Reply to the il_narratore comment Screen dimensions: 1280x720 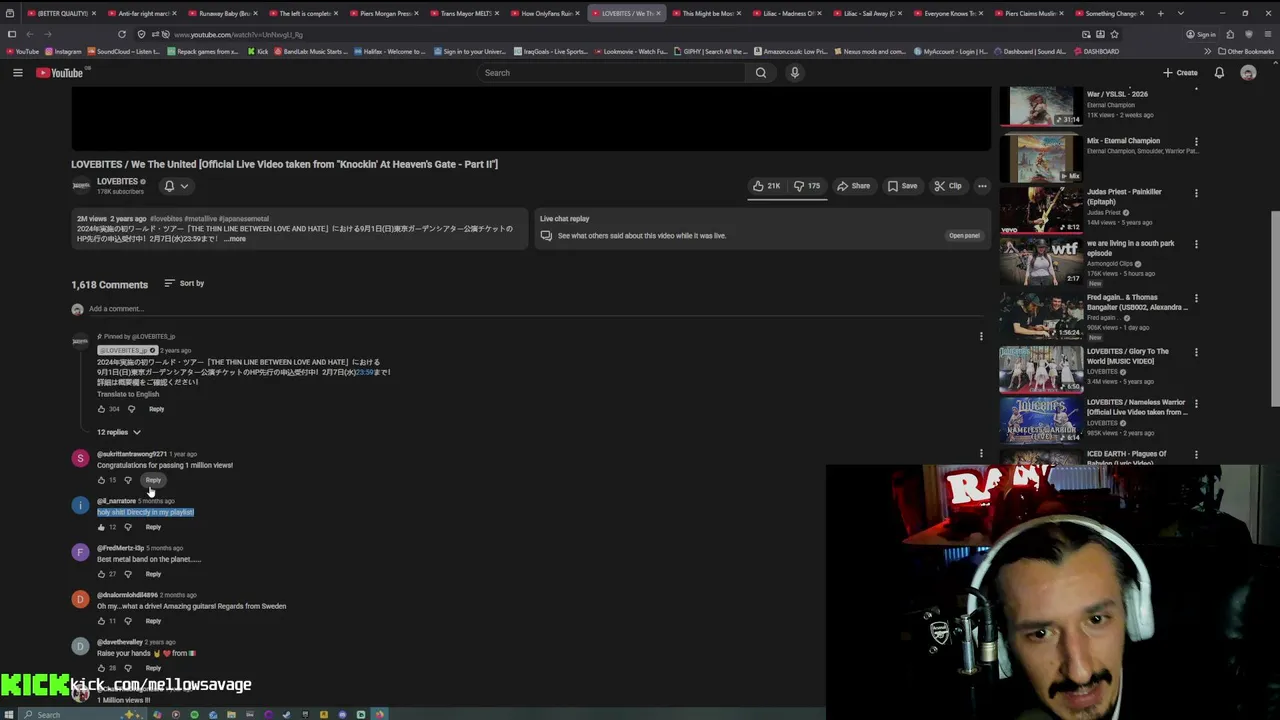[x=153, y=527]
